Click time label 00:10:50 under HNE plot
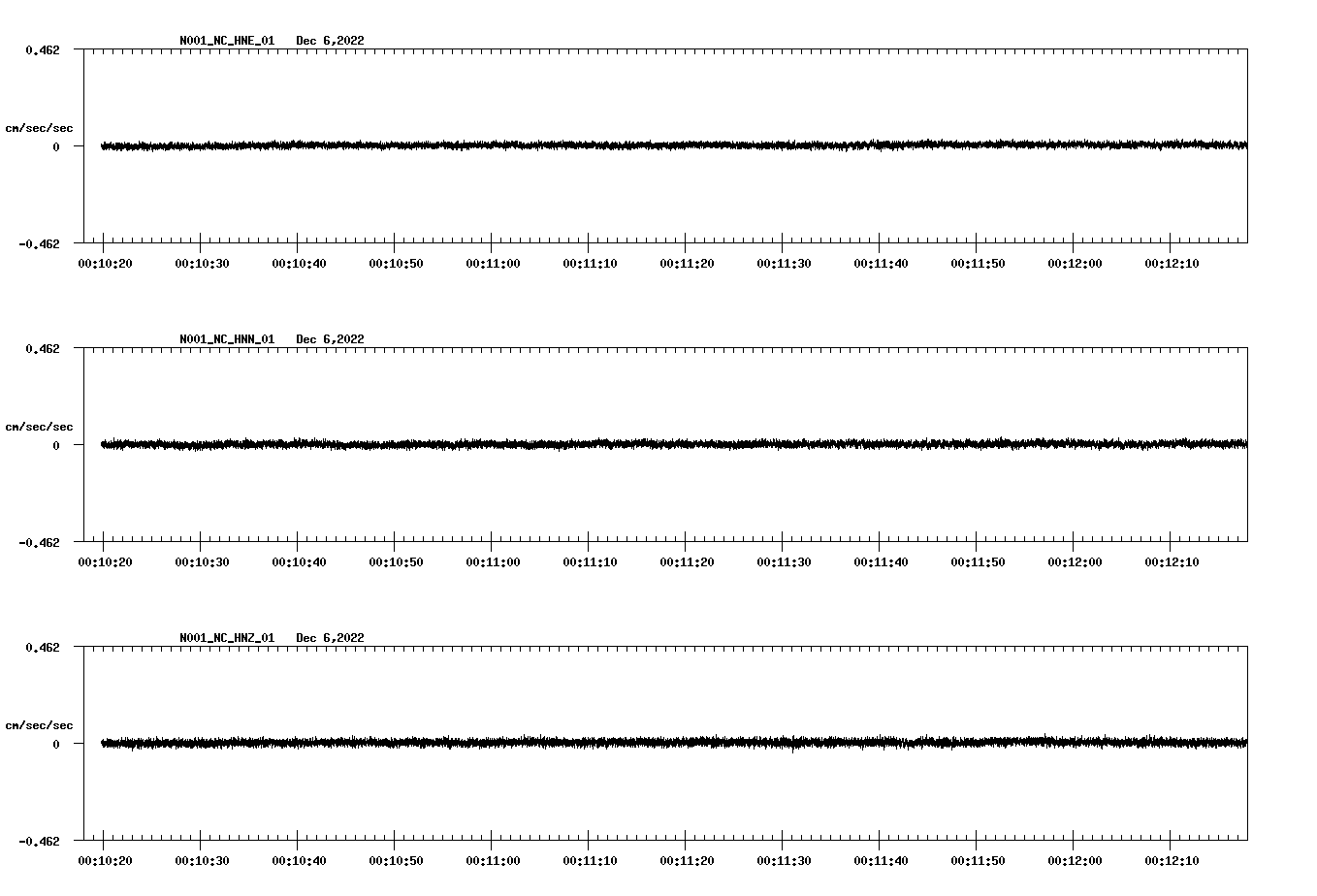 coord(396,264)
